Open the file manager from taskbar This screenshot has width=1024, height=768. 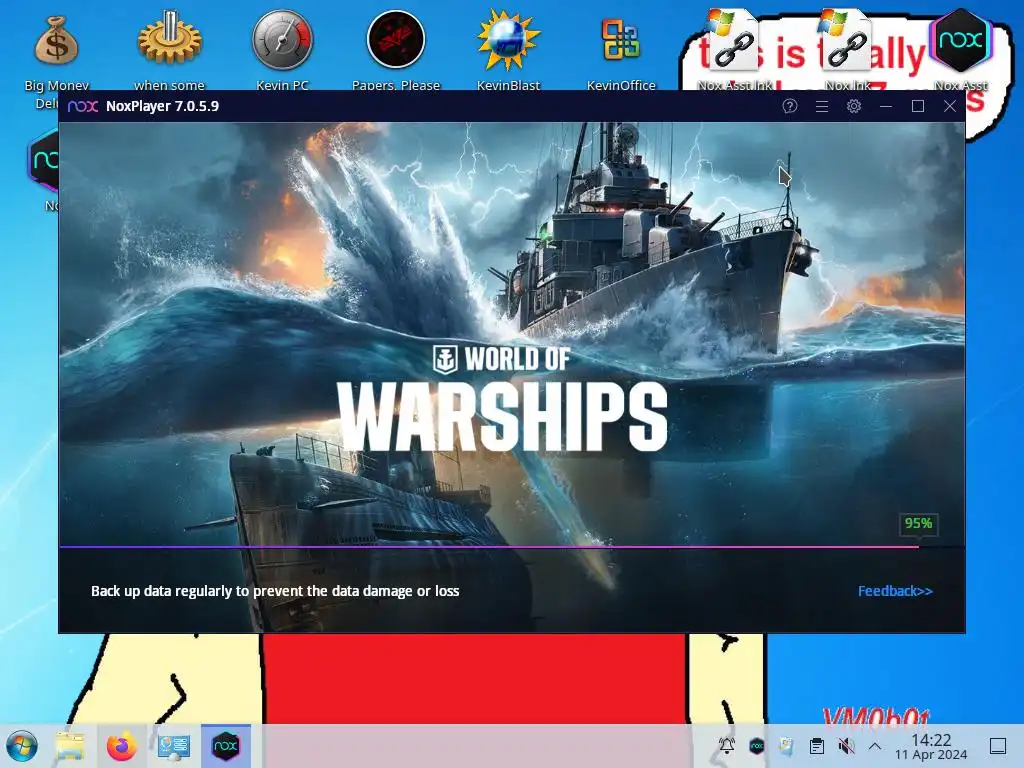70,746
